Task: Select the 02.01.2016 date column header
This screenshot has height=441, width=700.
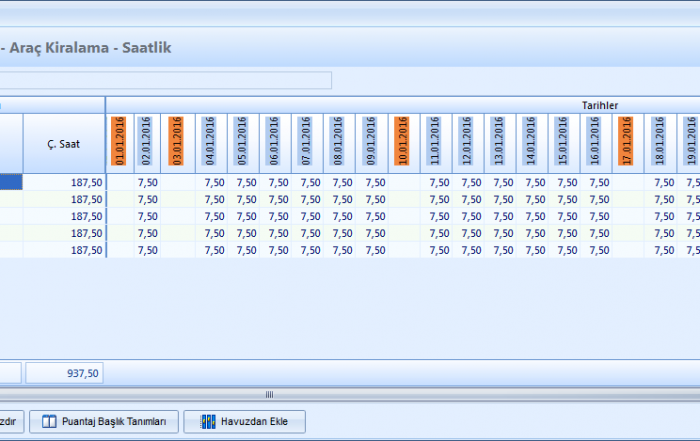Action: click(x=146, y=142)
